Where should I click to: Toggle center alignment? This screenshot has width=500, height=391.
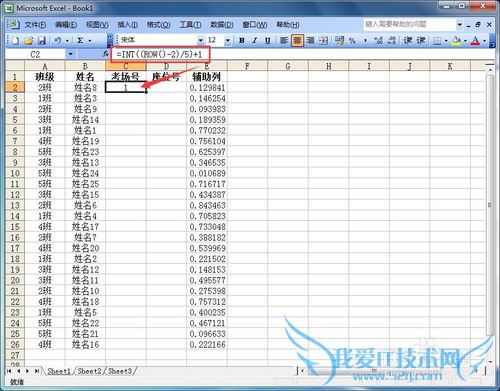(297, 40)
